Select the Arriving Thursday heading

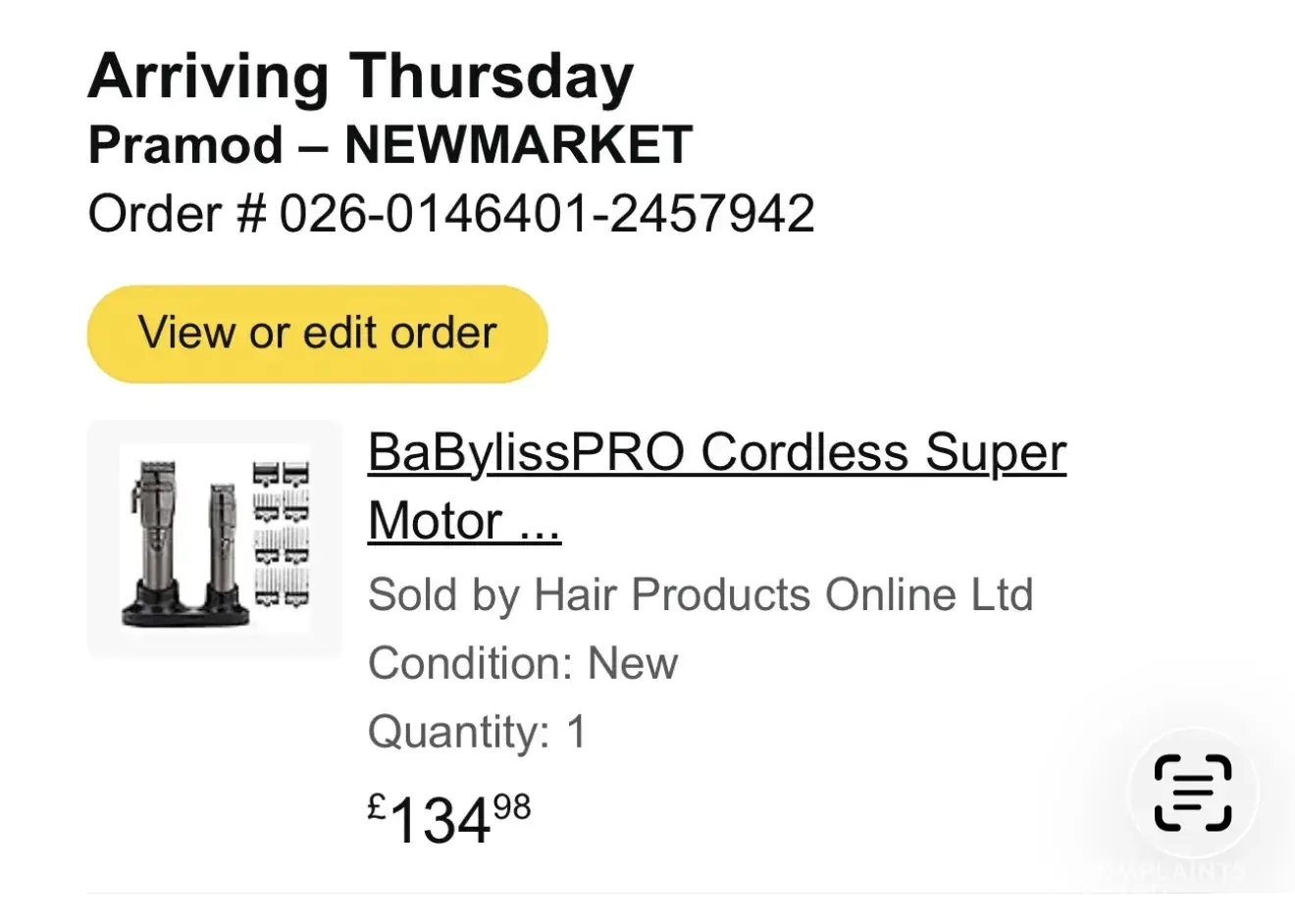[360, 77]
